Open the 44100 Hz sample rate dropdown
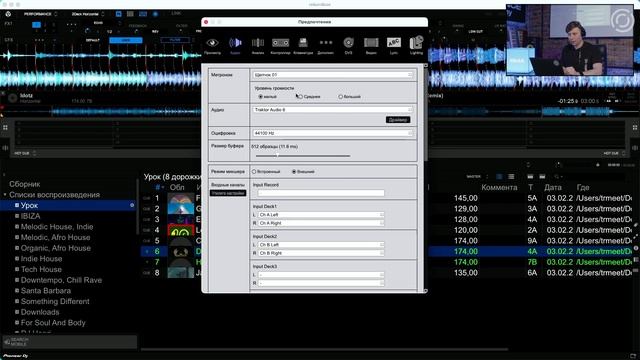640x360 pixels. point(332,133)
